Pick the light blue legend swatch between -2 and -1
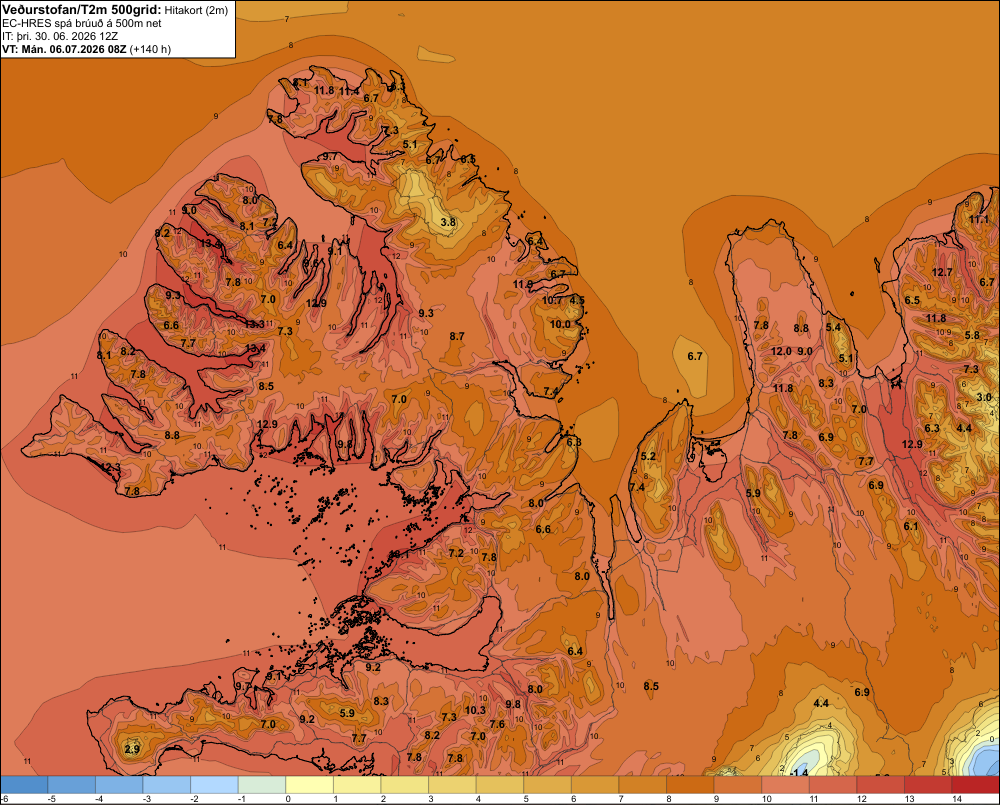The width and height of the screenshot is (1000, 805). pos(214,785)
